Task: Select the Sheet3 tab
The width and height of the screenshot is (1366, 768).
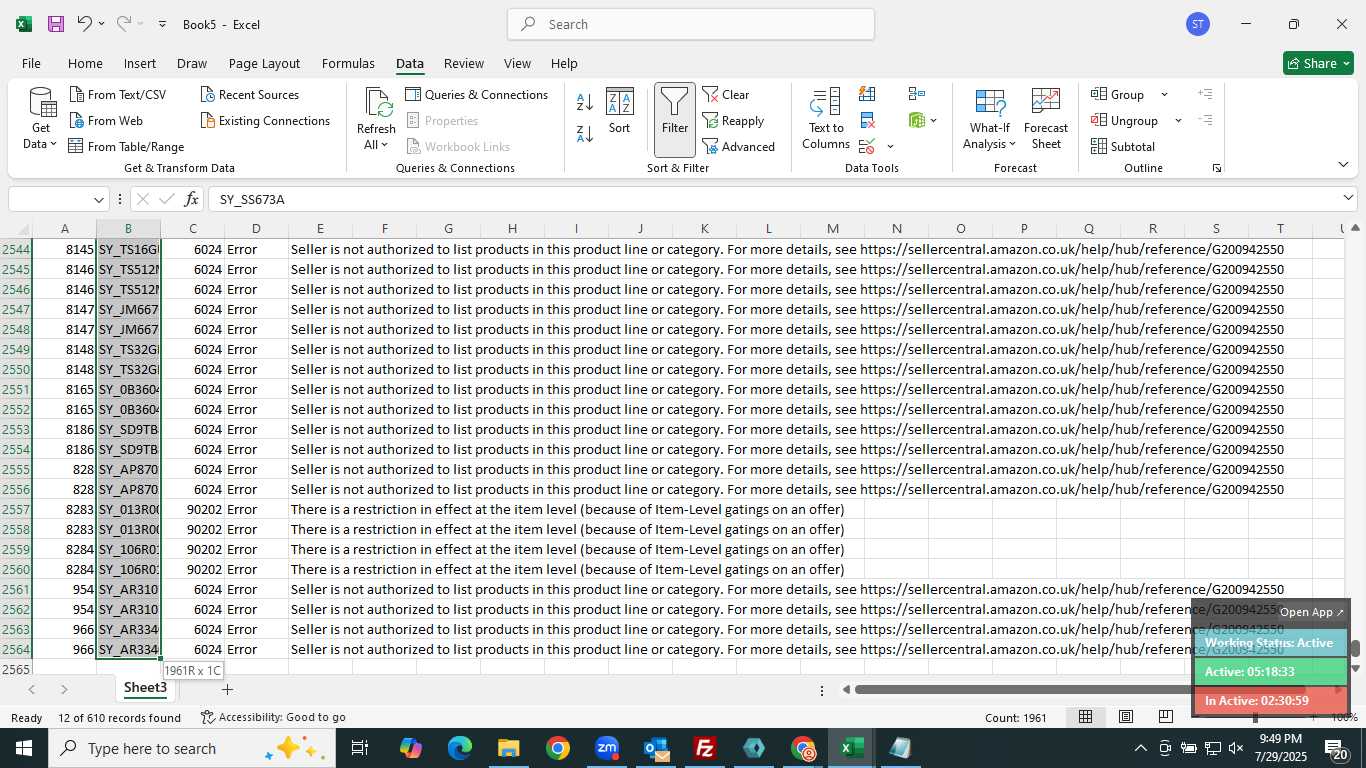Action: tap(145, 688)
